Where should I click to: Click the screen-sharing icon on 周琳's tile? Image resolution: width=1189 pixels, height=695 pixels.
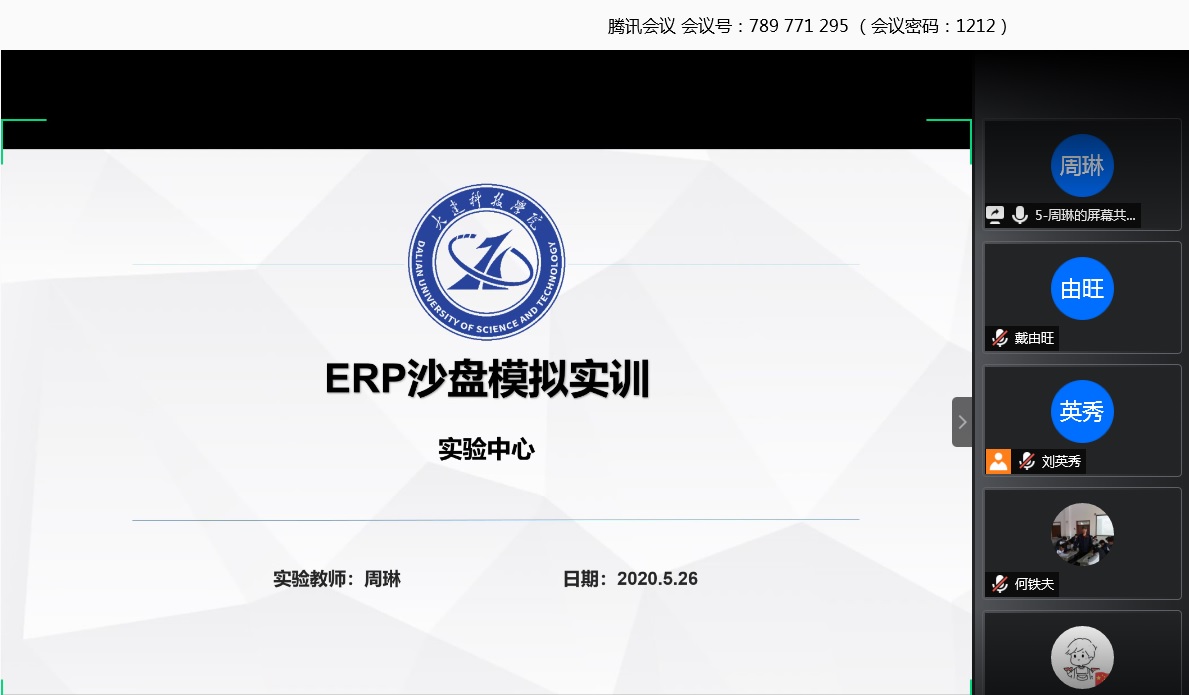(995, 215)
